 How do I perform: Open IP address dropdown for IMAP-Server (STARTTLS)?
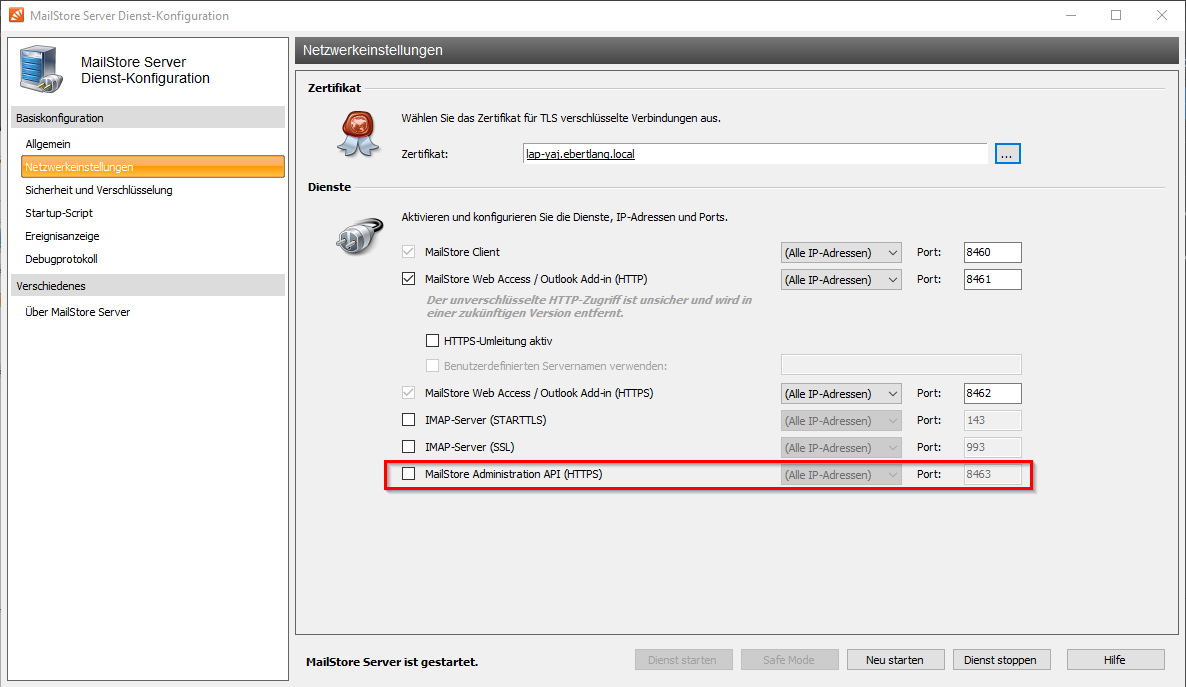pyautogui.click(x=841, y=421)
